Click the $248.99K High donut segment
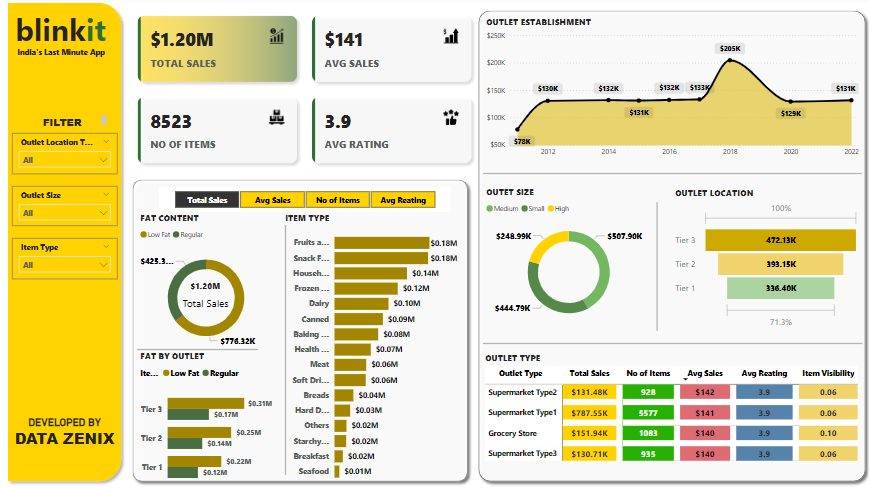869x488 pixels. (545, 242)
